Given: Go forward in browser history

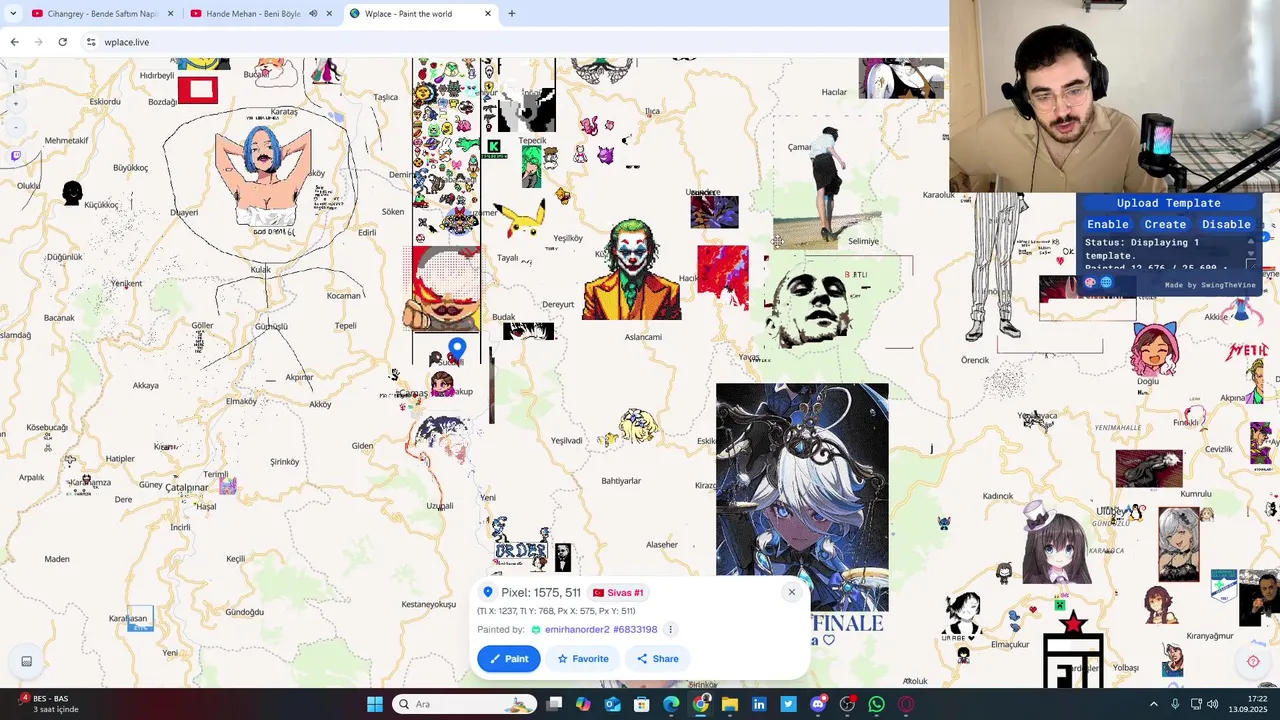Looking at the screenshot, I should (38, 42).
